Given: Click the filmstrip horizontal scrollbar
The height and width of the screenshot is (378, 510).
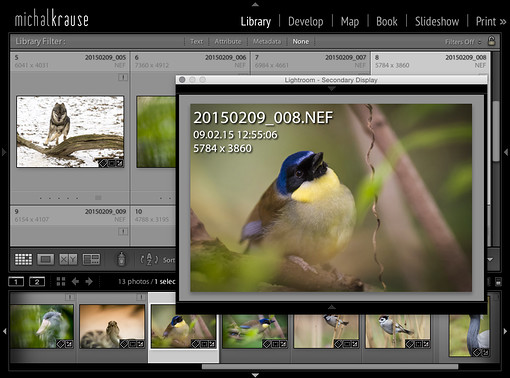Looking at the screenshot, I should (330, 367).
